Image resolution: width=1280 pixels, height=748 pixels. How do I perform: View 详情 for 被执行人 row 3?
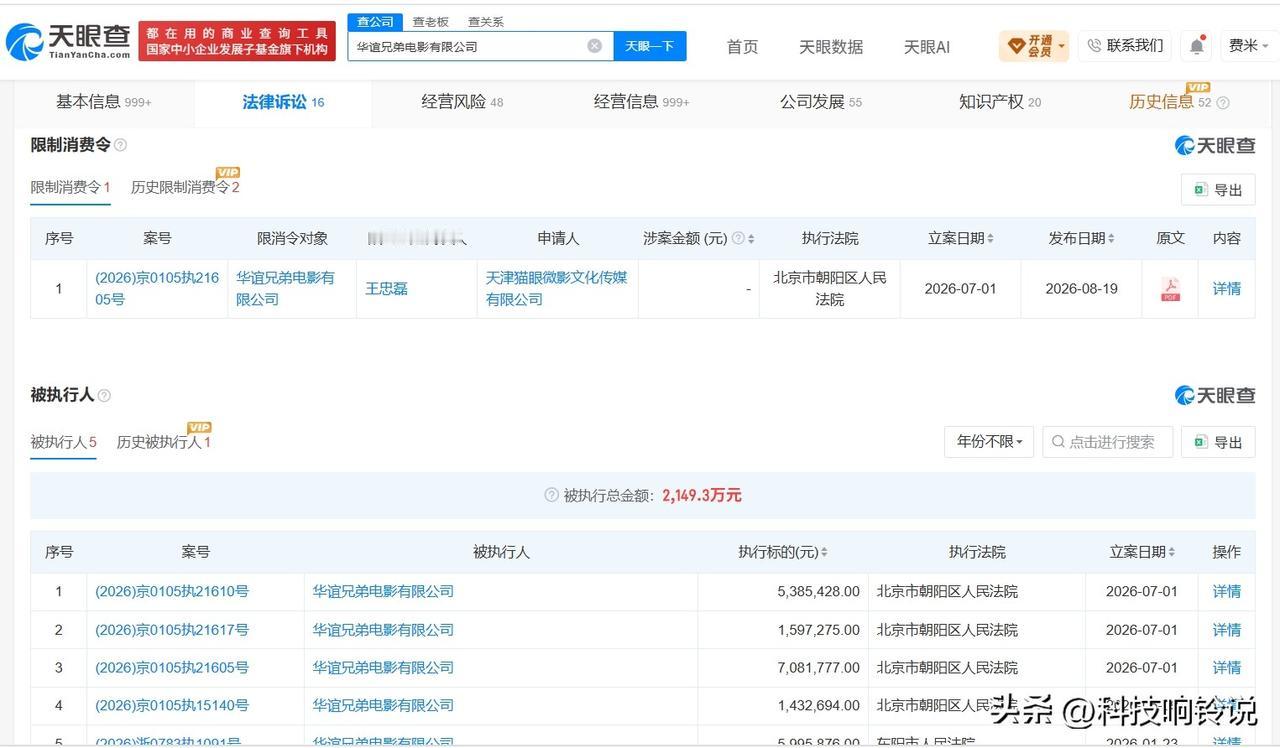[x=1226, y=668]
